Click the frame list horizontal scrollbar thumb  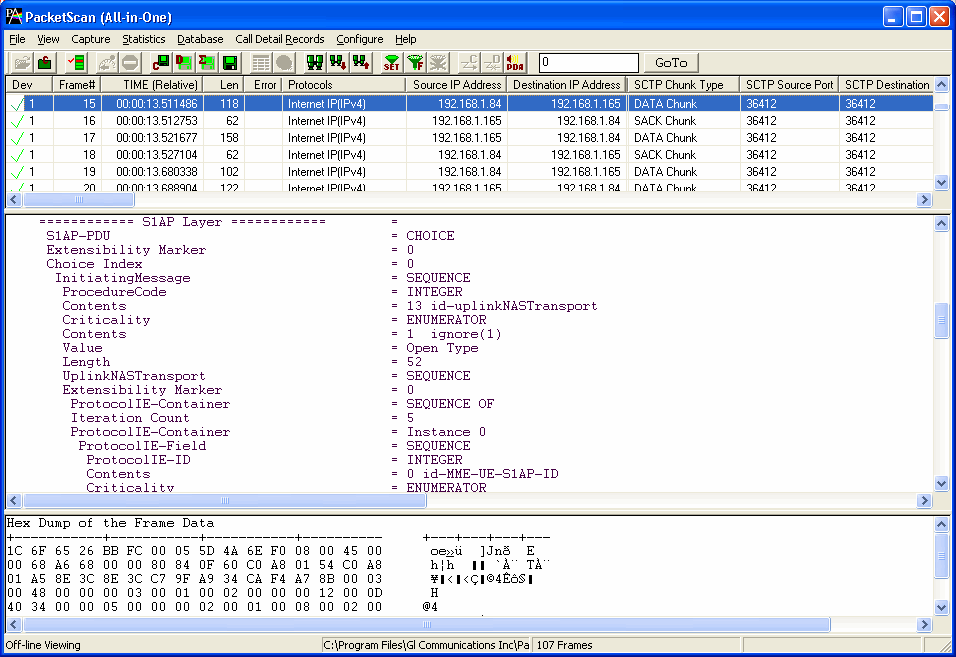(x=79, y=199)
